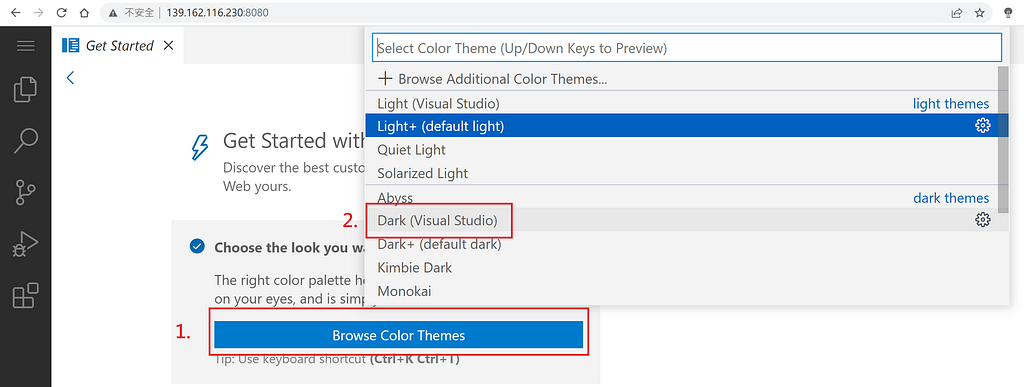Bookmark page with the star icon
Viewport: 1024px width, 387px height.
(980, 12)
